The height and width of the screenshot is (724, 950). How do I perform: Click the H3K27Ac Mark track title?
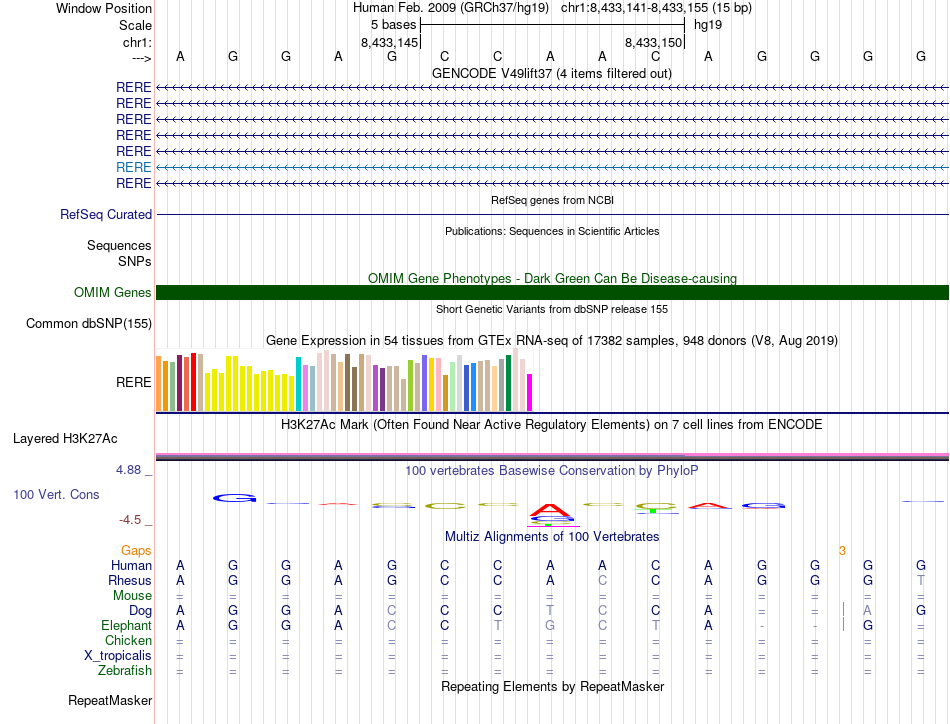pyautogui.click(x=552, y=424)
